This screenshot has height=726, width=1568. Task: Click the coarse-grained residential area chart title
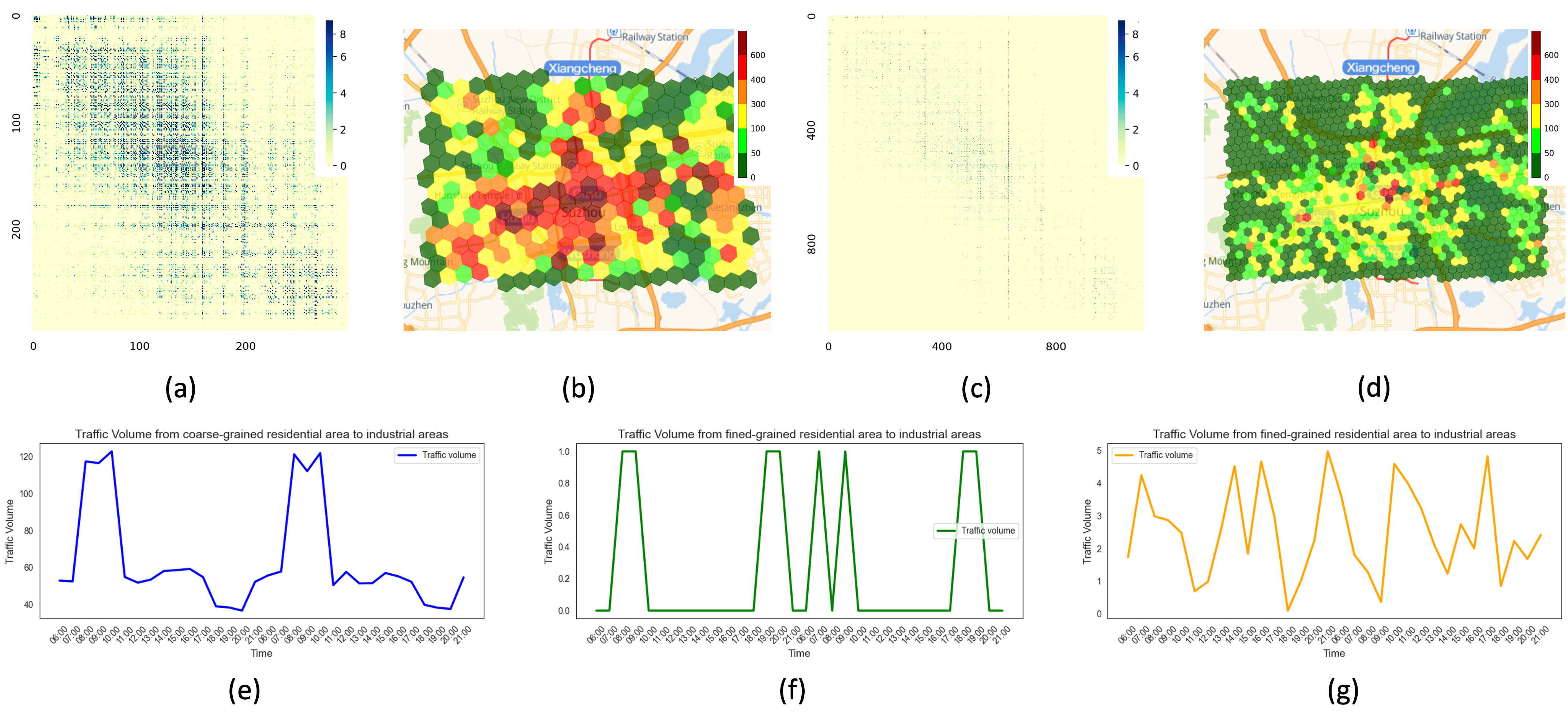click(x=261, y=434)
